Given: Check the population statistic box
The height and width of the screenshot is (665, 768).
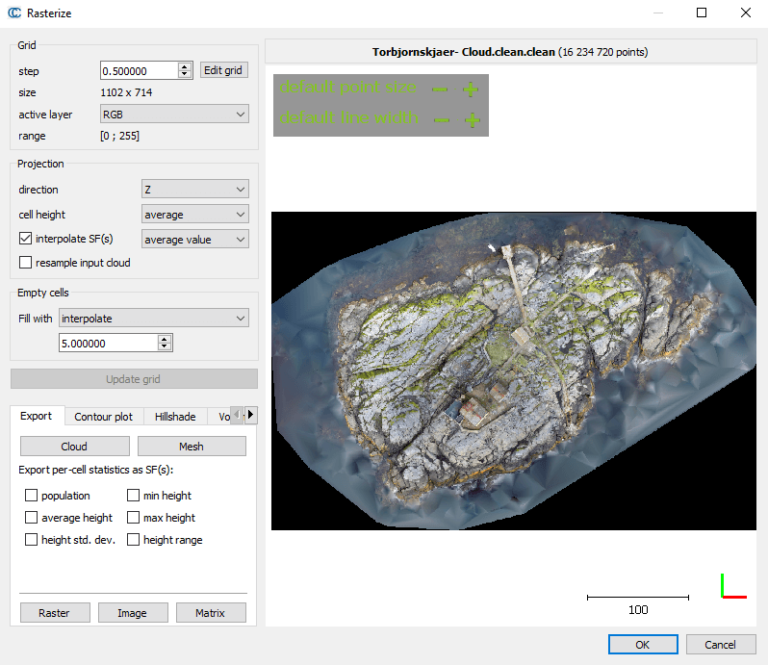Looking at the screenshot, I should 31,495.
